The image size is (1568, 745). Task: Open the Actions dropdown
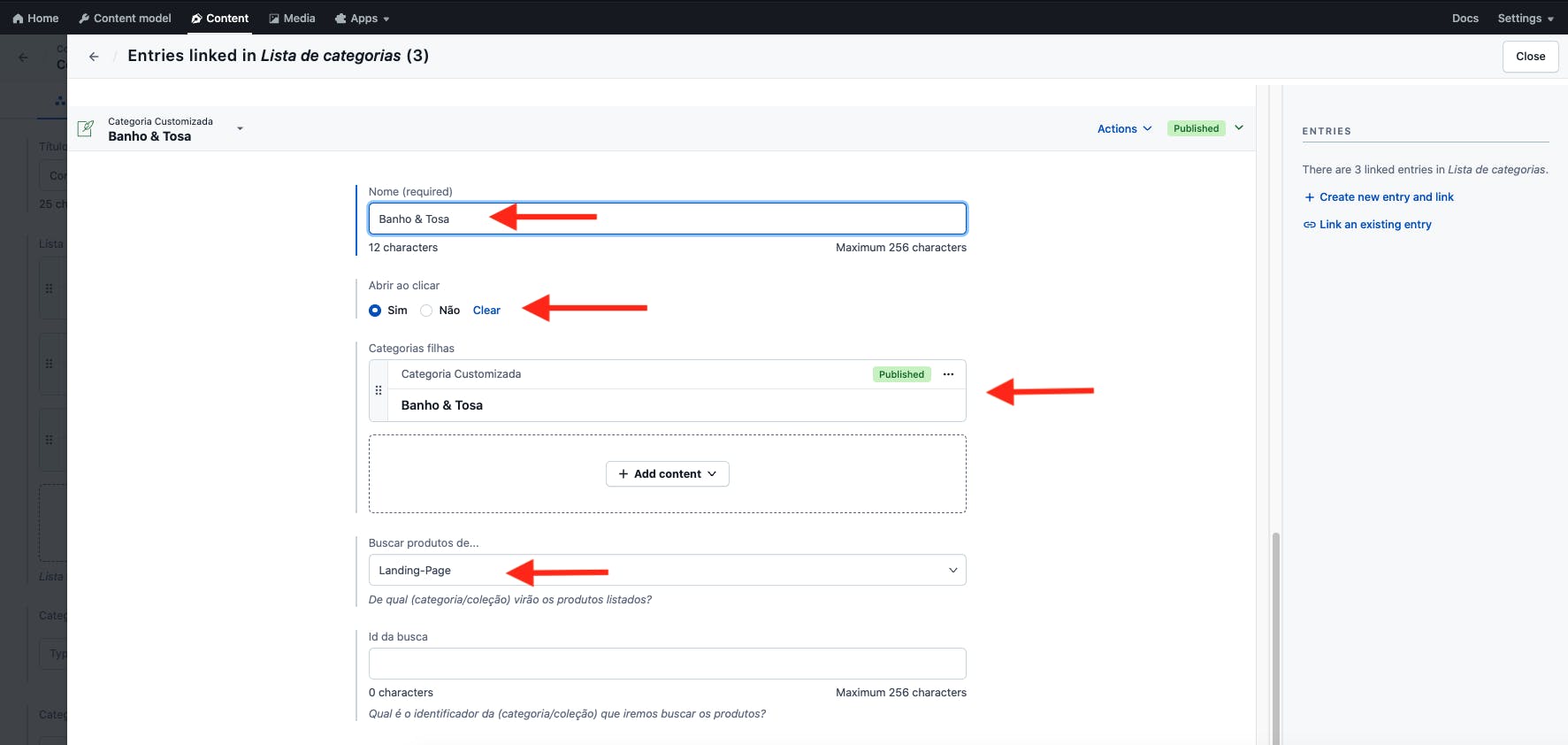point(1124,129)
